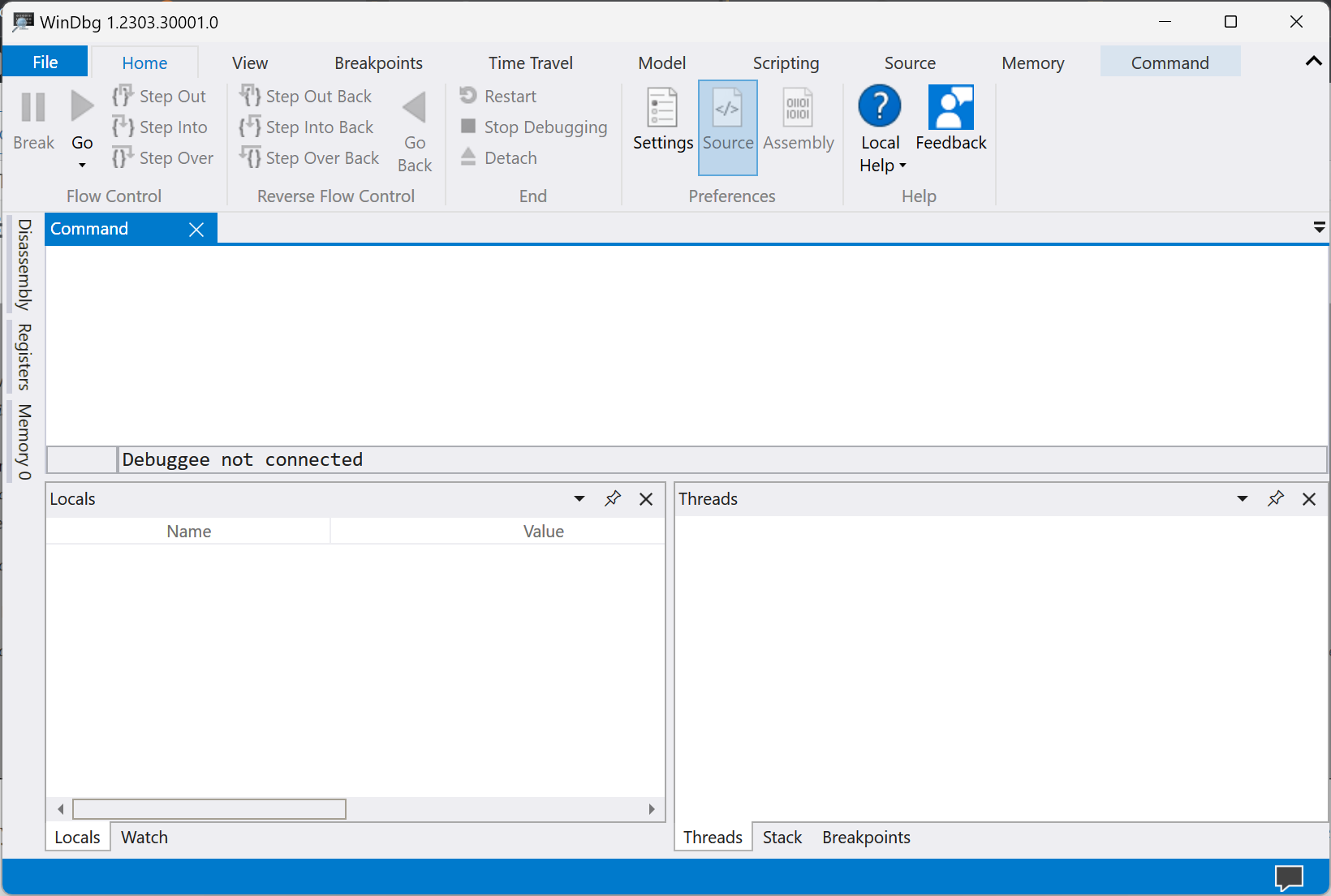1331x896 pixels.
Task: Switch to the View ribbon tab
Action: 249,62
